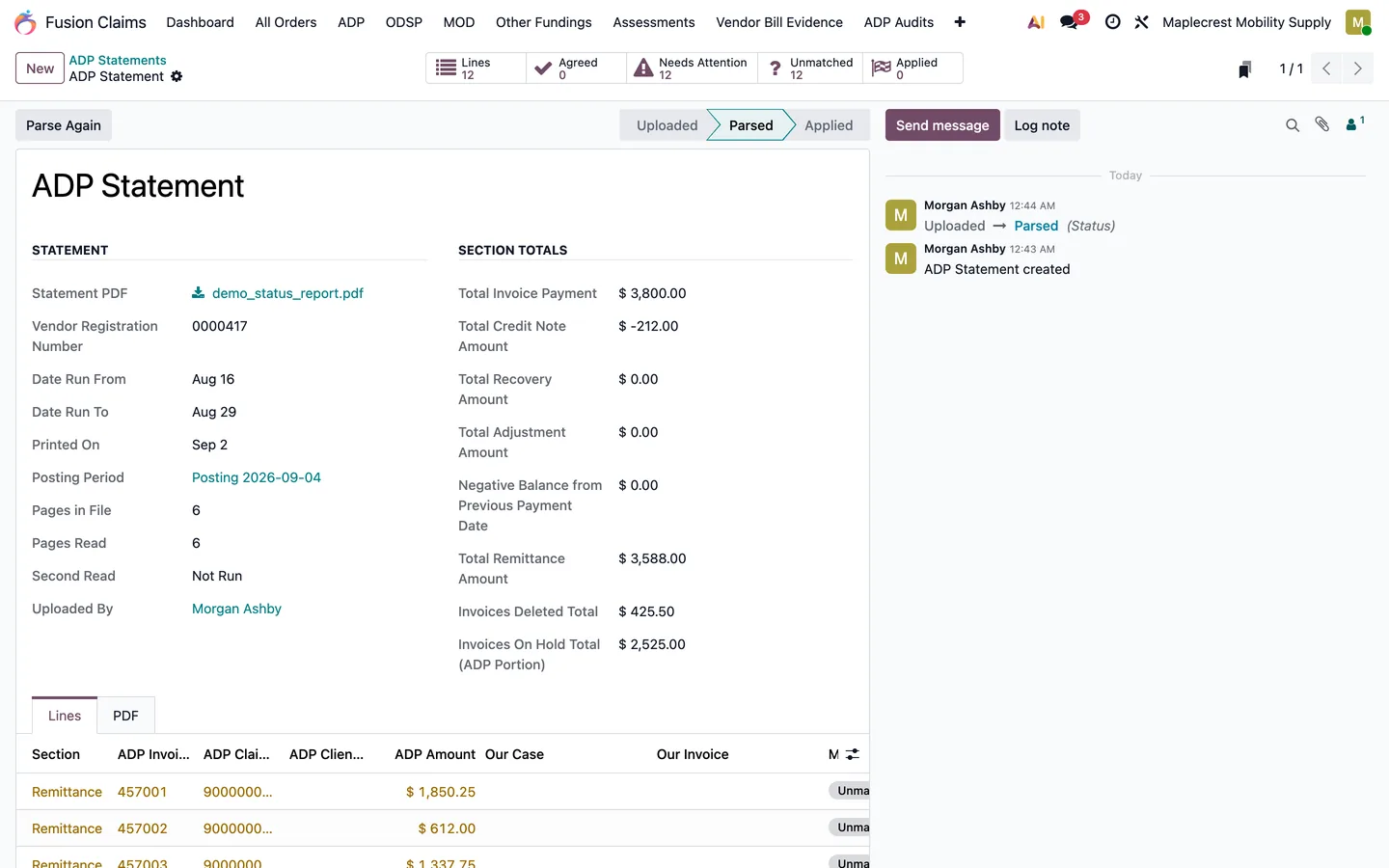Open the Lines stat button

(x=477, y=68)
